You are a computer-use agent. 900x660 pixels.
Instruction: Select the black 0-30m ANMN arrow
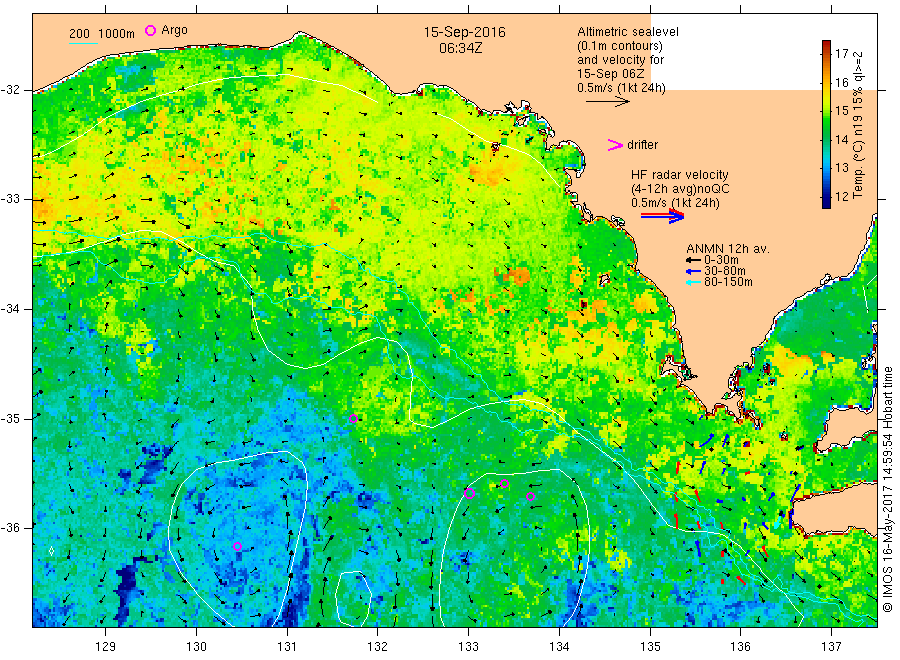pyautogui.click(x=693, y=260)
